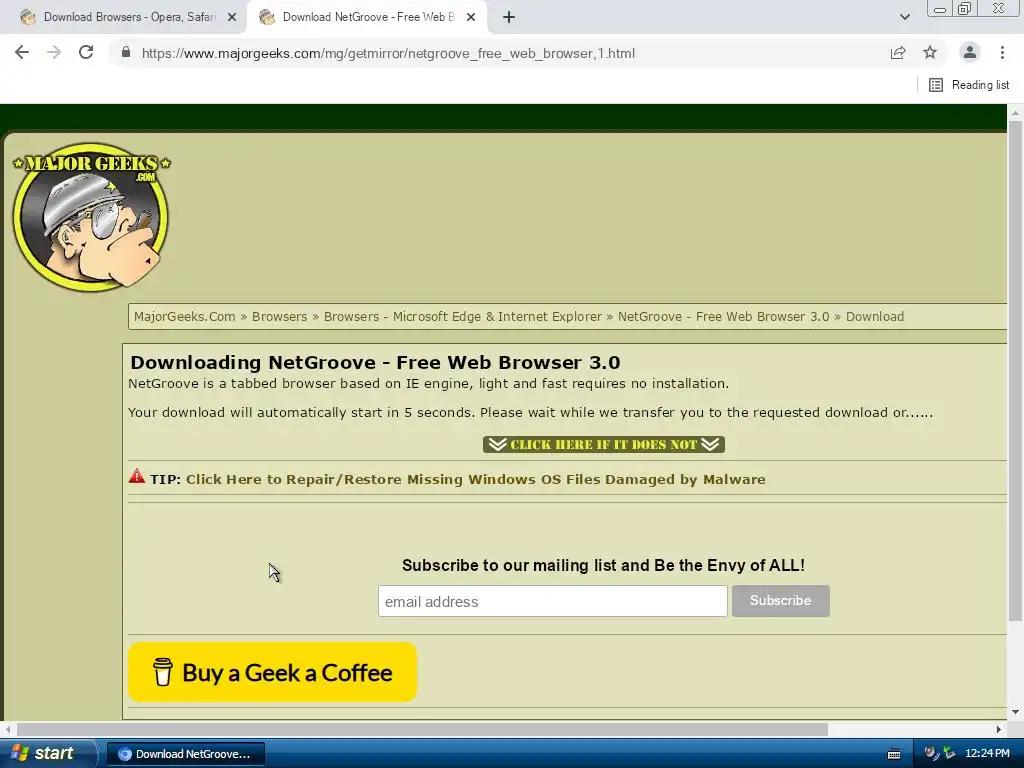Click the Subscribe button
Screen dimensions: 1024x768
[x=780, y=601]
